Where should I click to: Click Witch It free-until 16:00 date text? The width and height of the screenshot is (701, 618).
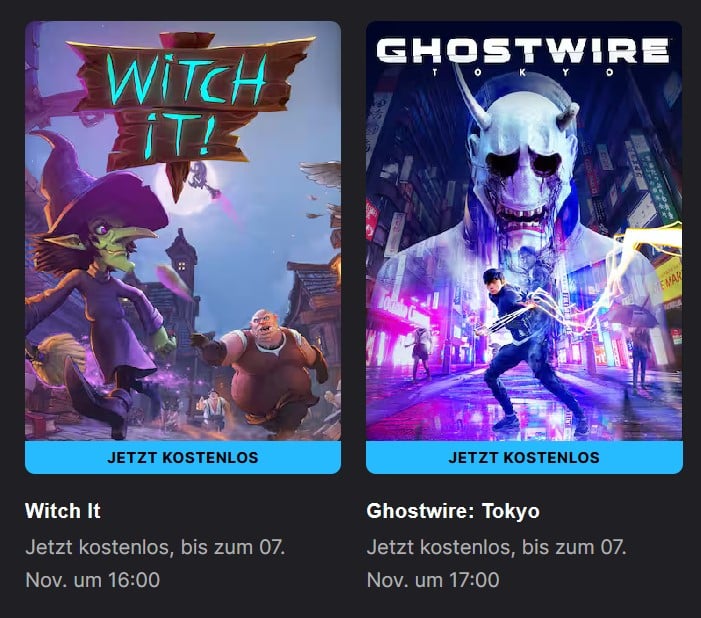coord(155,563)
